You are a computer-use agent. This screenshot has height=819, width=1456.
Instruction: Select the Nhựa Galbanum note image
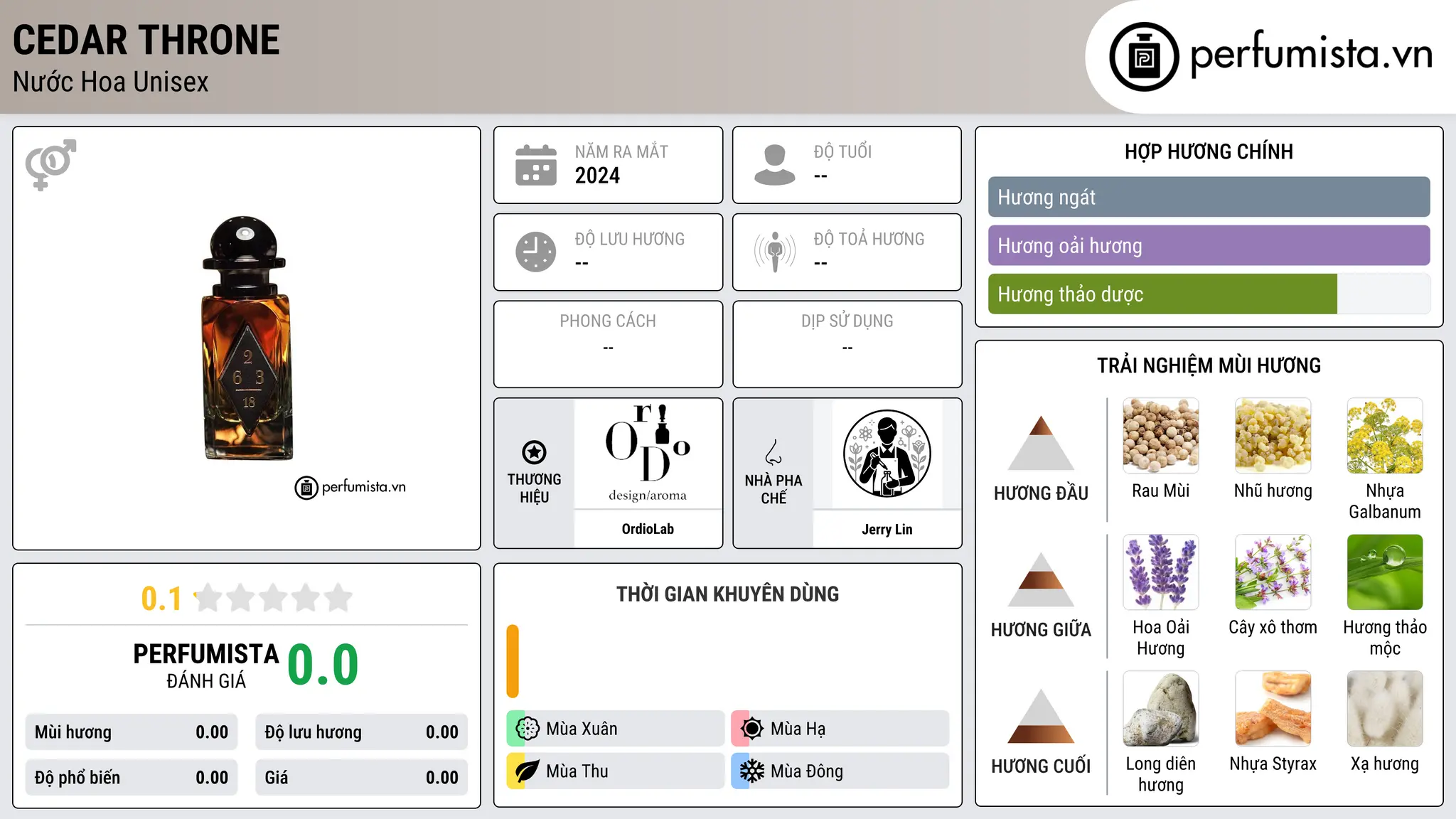tap(1385, 435)
